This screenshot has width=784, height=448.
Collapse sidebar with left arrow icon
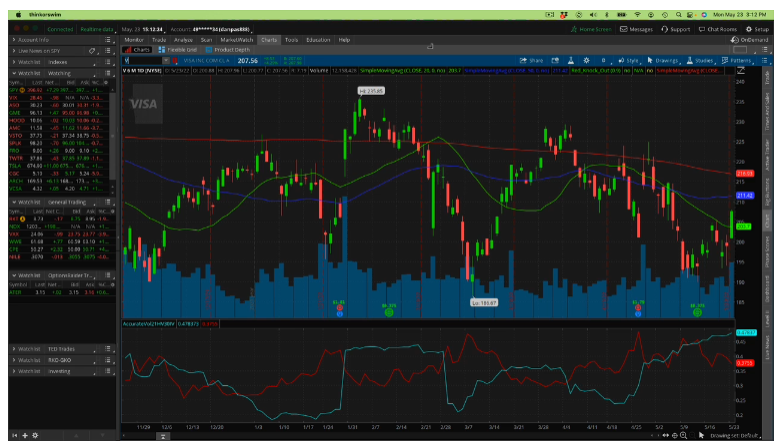coord(15,436)
